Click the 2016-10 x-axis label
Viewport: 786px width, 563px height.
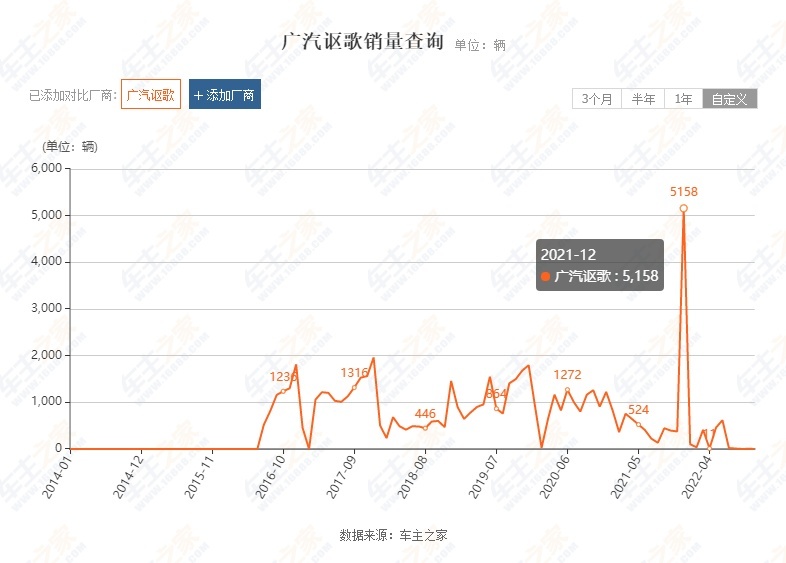271,476
